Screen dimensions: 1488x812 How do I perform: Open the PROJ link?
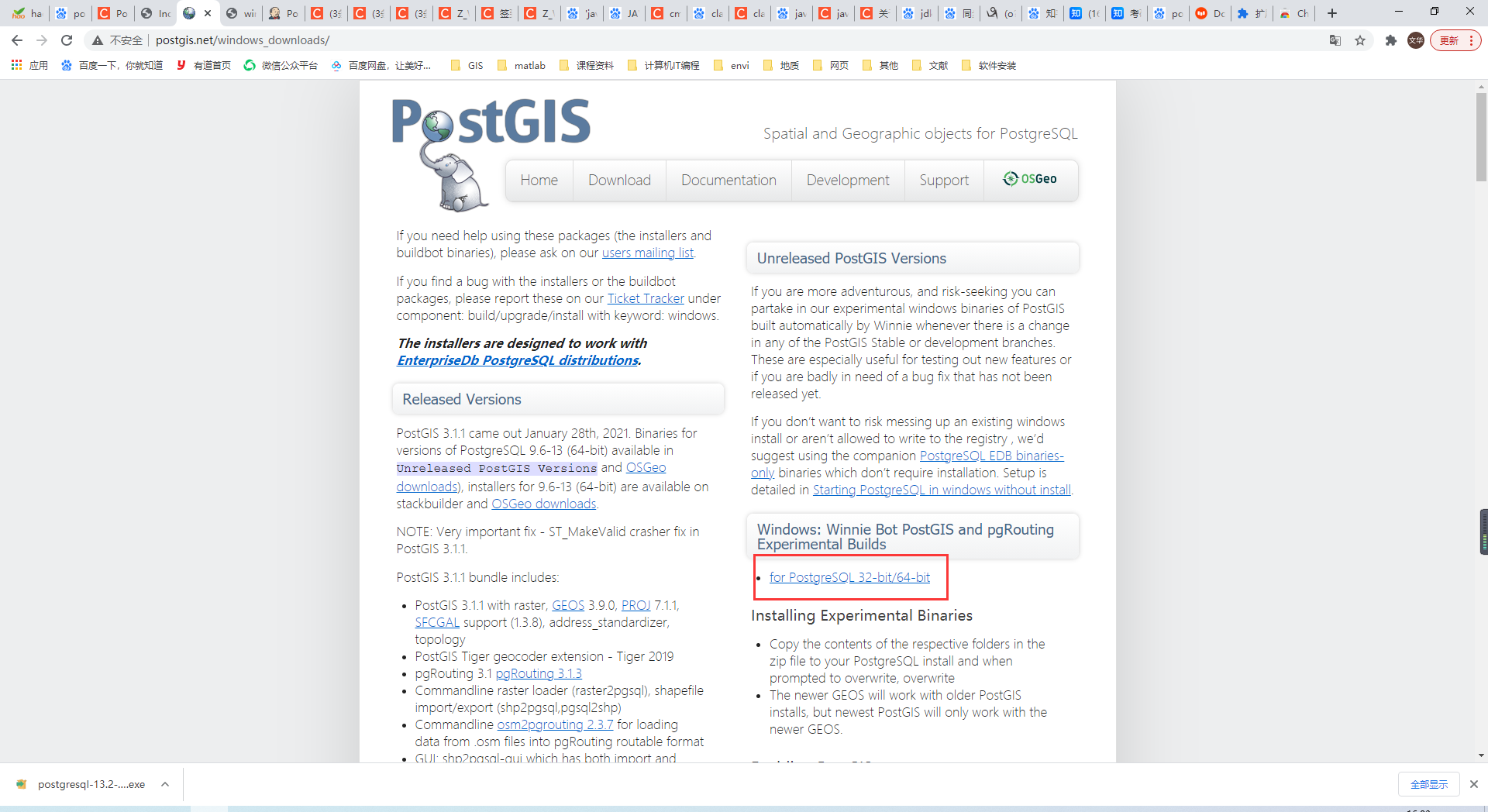click(636, 606)
